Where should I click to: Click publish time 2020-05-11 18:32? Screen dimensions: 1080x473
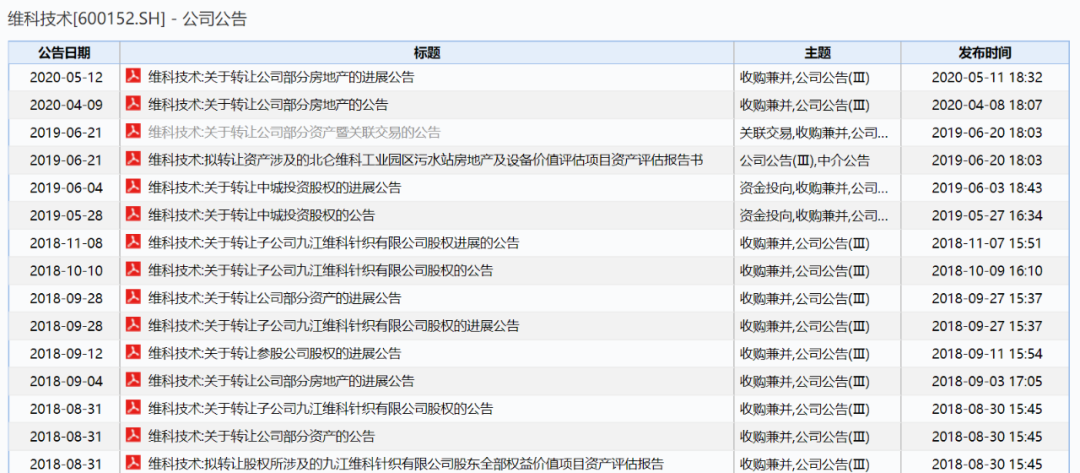tap(987, 77)
